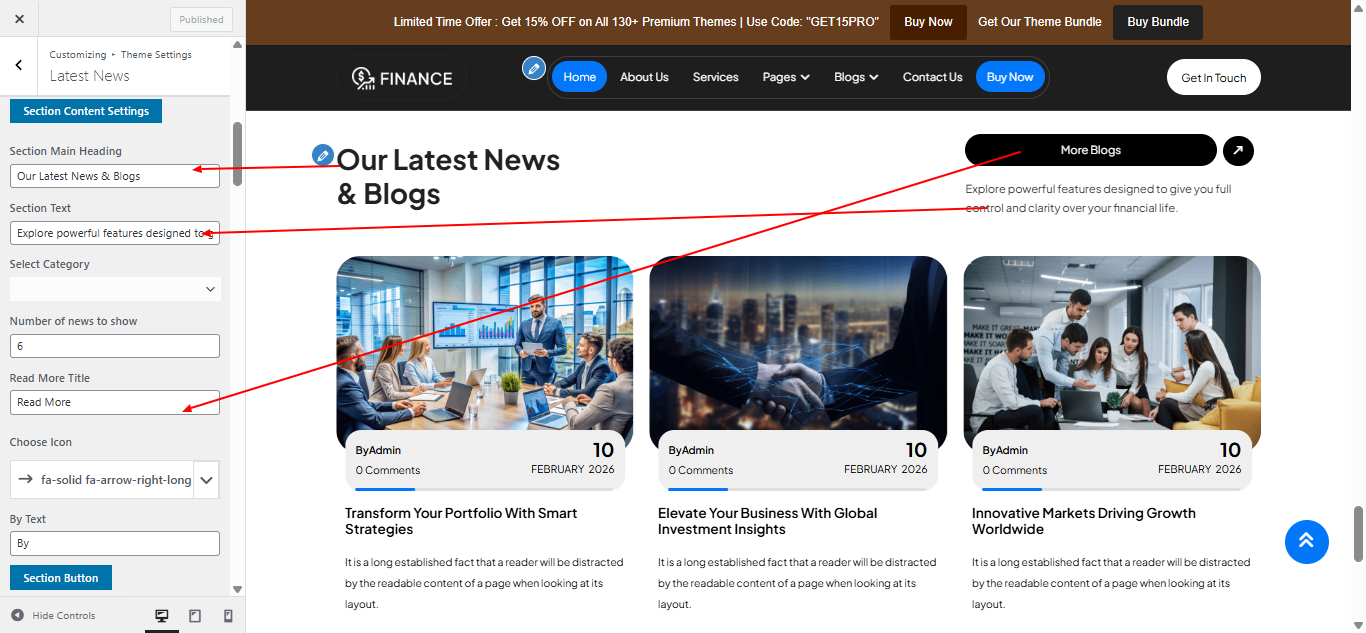Hide Controls toggle in the bottom bar

(54, 616)
